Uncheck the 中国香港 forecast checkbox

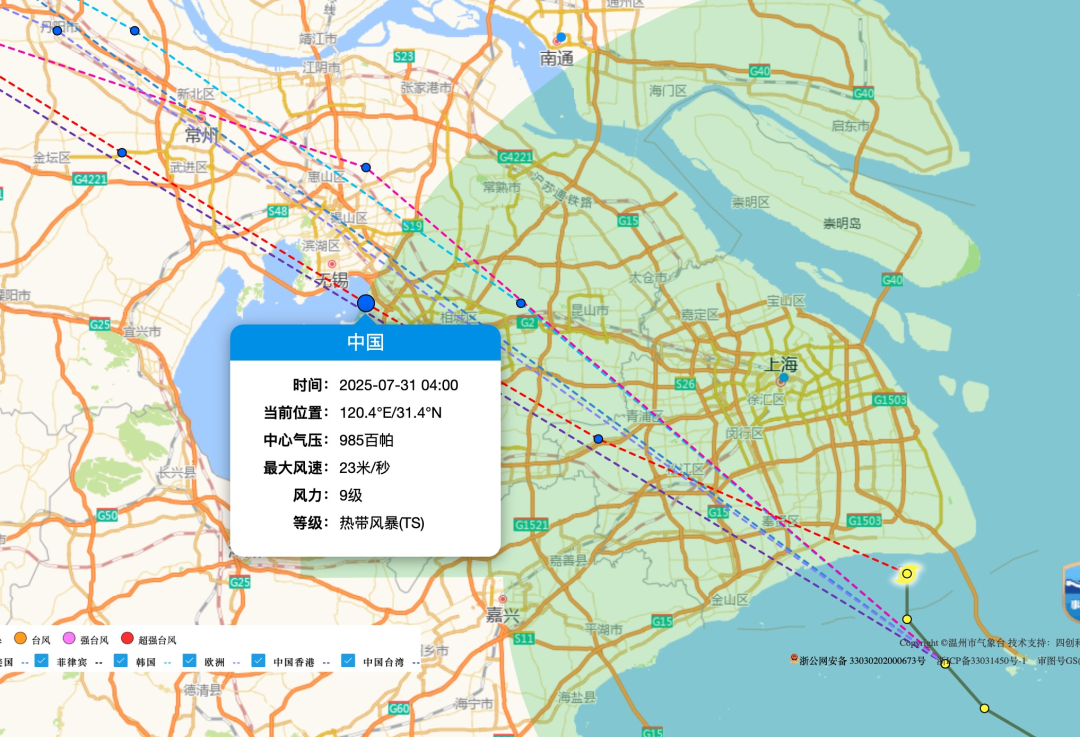point(258,661)
